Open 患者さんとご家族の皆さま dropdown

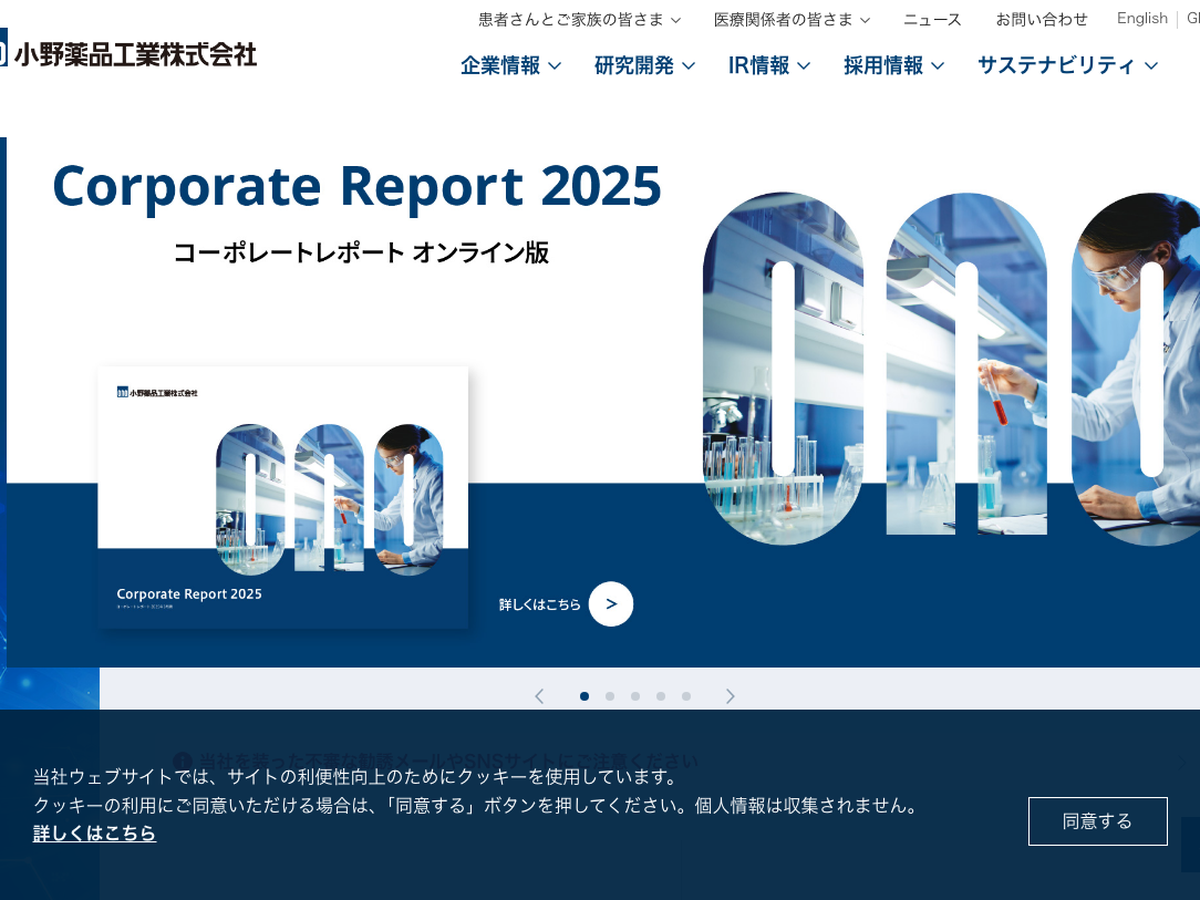579,20
